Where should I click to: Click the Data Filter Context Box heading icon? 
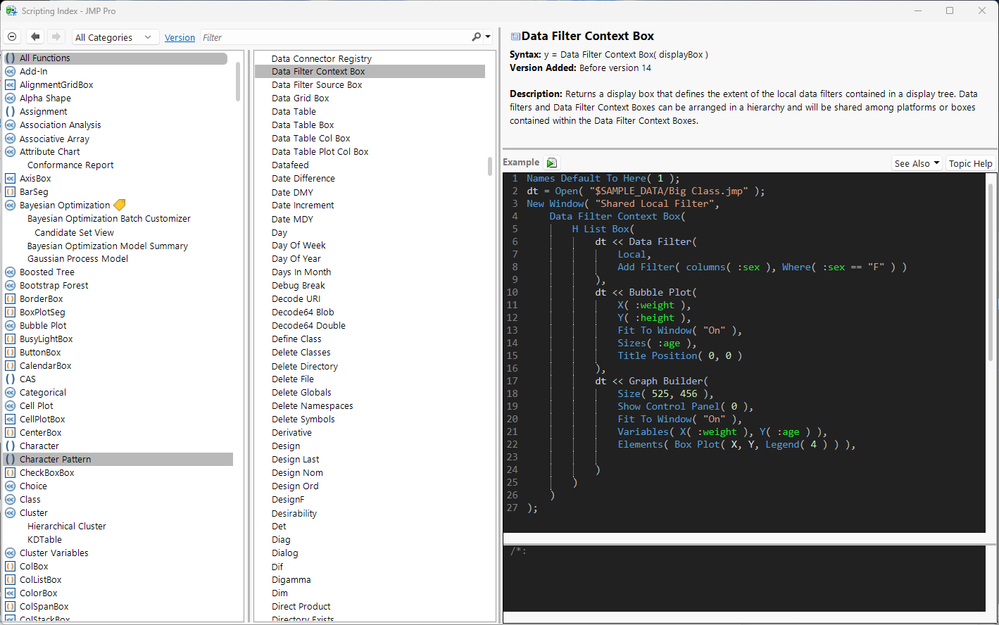pos(515,36)
